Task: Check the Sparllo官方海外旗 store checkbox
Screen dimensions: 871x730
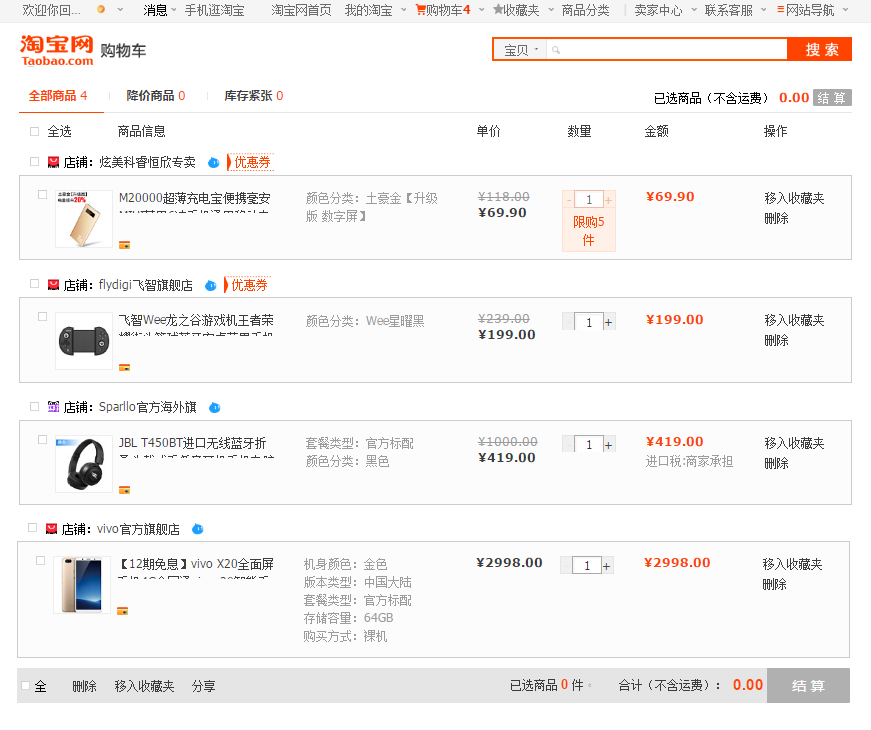Action: coord(34,407)
